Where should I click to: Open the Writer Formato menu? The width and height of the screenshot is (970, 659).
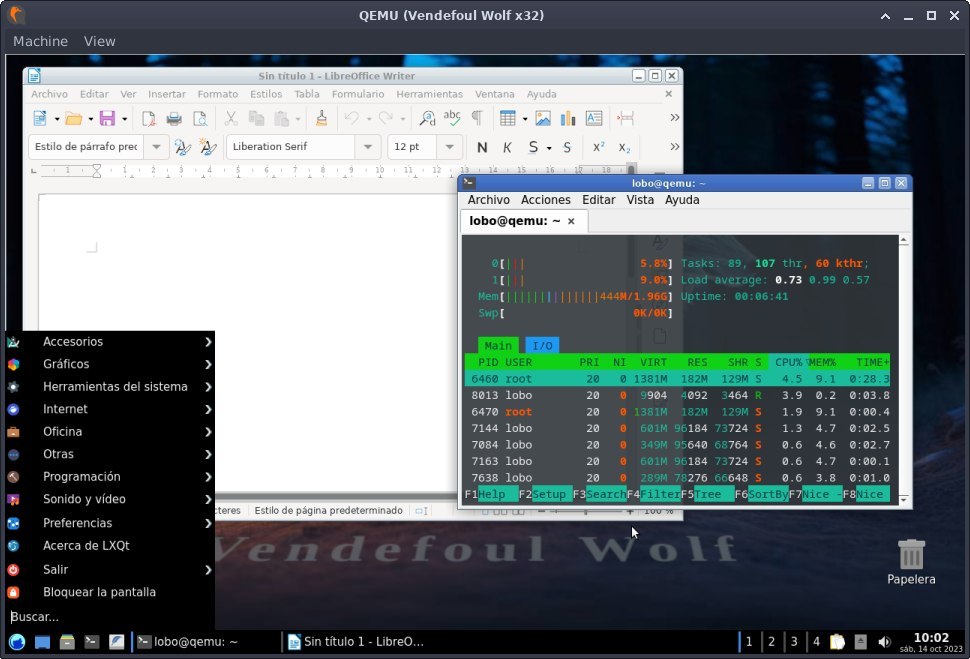pyautogui.click(x=218, y=94)
